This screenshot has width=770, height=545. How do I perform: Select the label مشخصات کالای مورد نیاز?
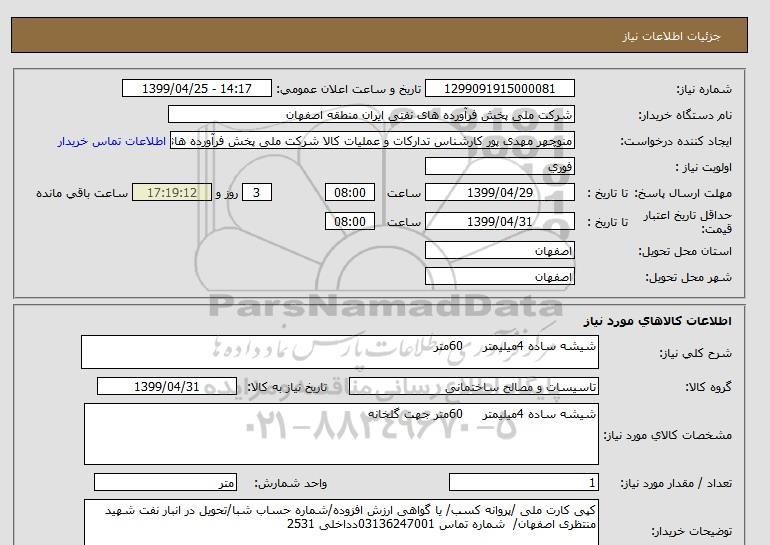[x=667, y=435]
